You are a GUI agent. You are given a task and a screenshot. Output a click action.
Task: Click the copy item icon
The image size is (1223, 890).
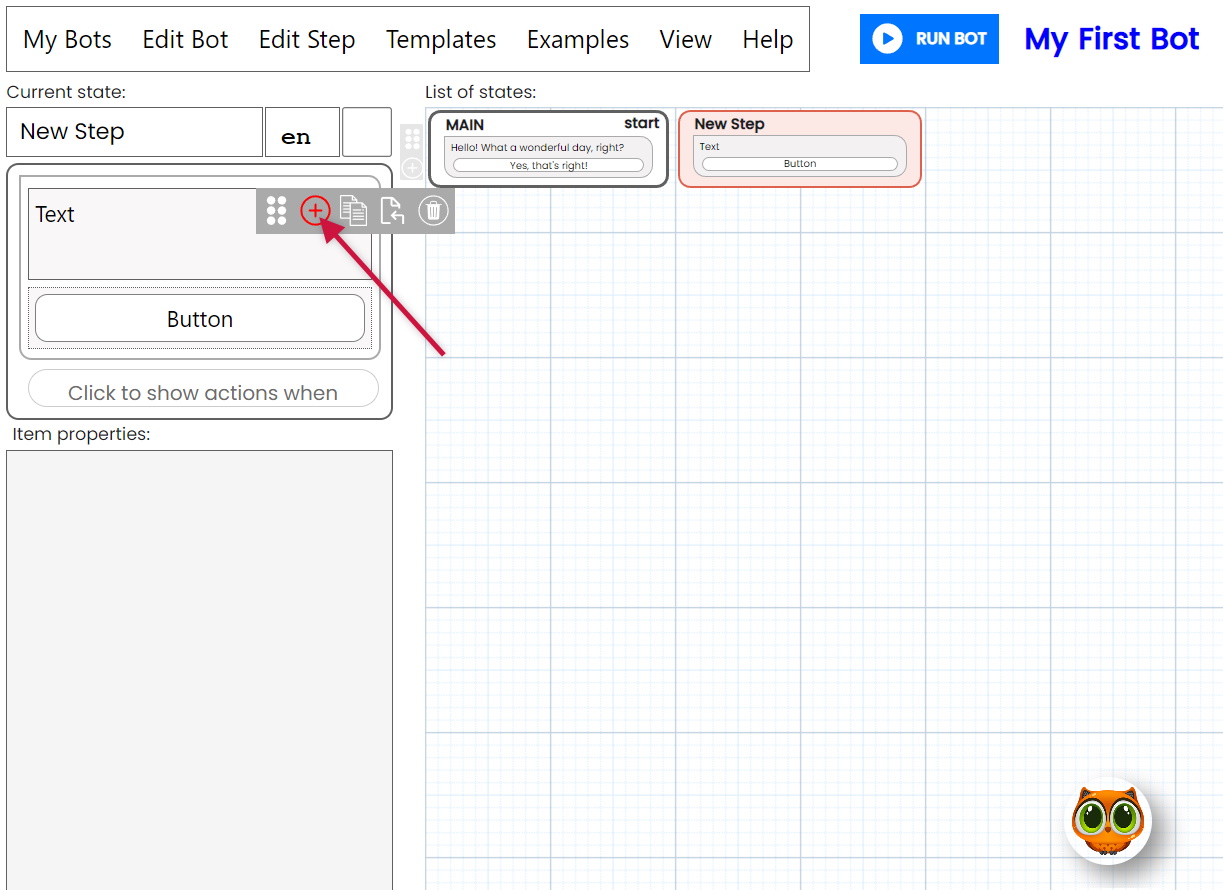click(x=353, y=210)
